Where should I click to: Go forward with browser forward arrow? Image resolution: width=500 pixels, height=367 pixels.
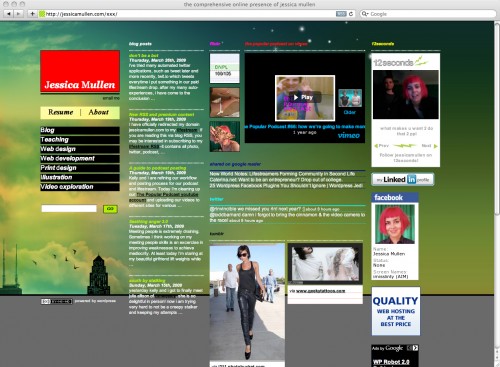point(18,14)
